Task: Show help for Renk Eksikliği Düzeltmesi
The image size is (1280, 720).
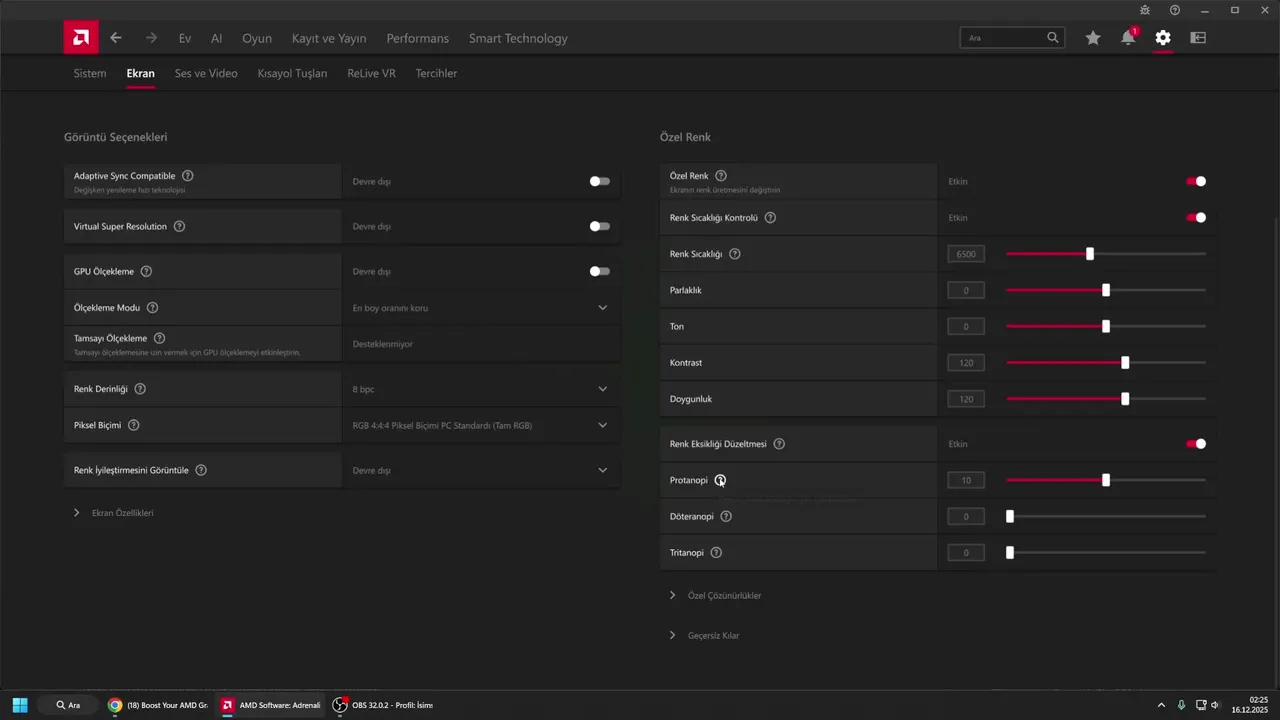Action: point(779,443)
